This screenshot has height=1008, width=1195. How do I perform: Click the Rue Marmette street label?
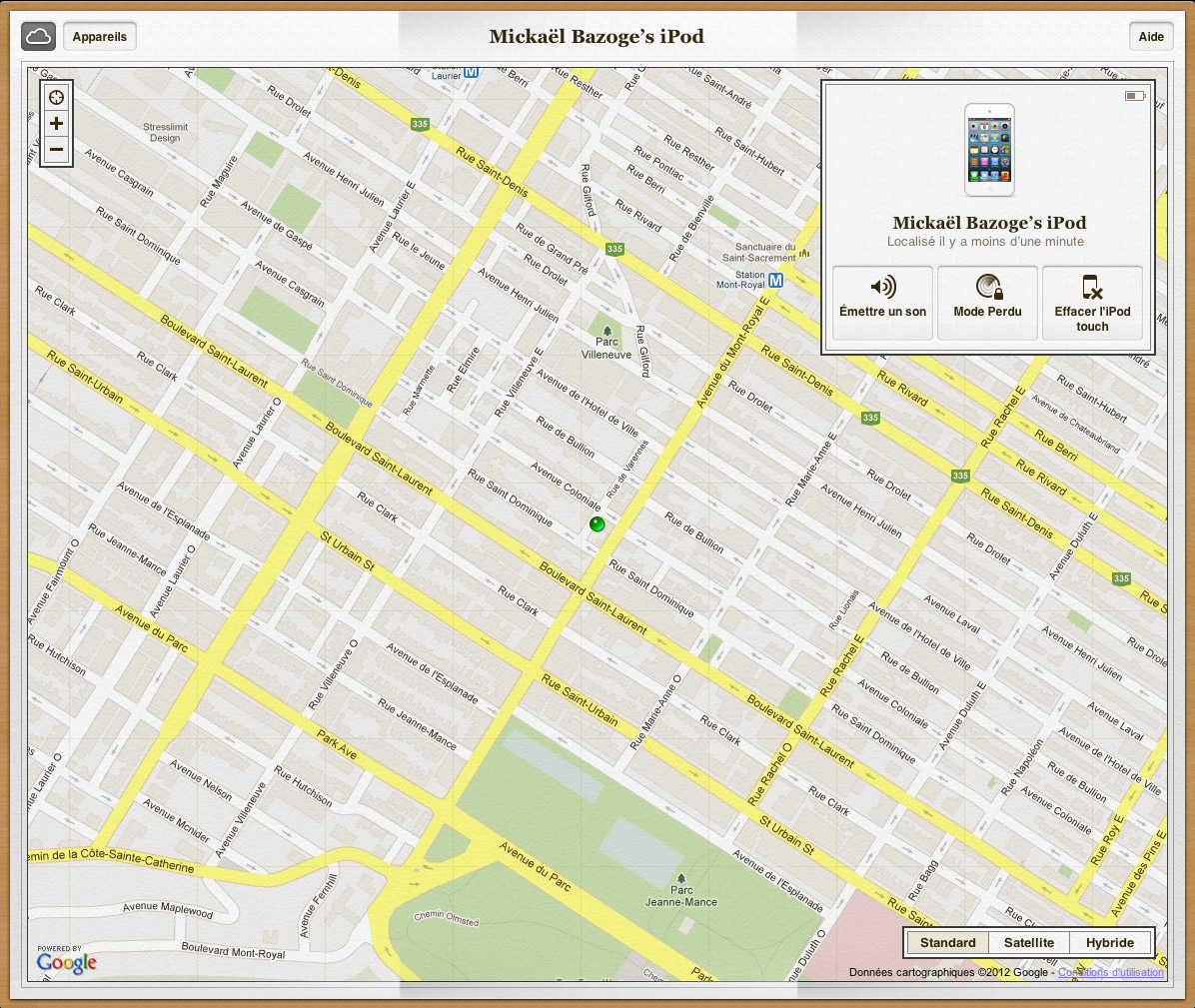419,390
